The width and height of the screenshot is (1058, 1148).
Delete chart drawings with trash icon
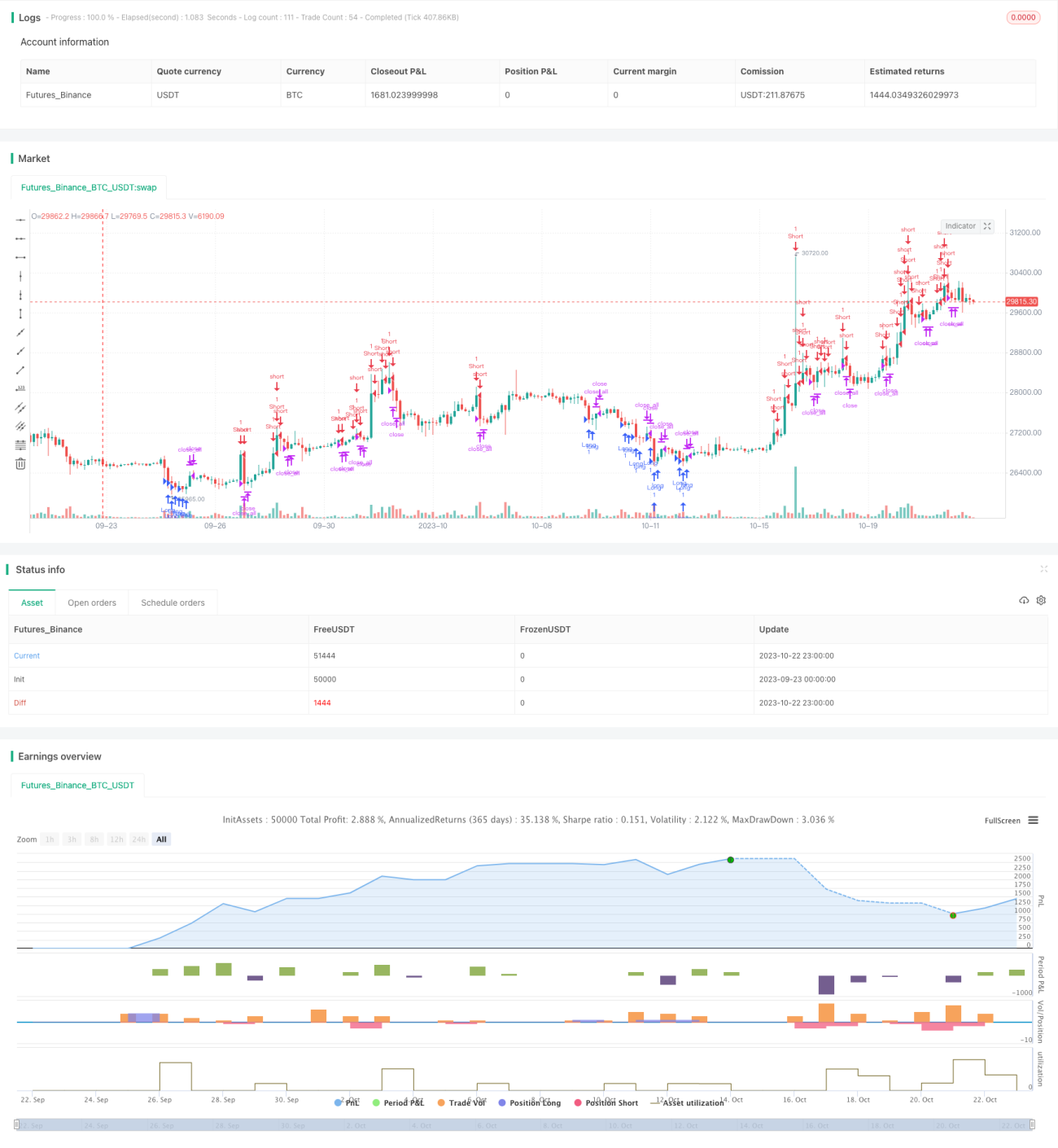click(20, 463)
